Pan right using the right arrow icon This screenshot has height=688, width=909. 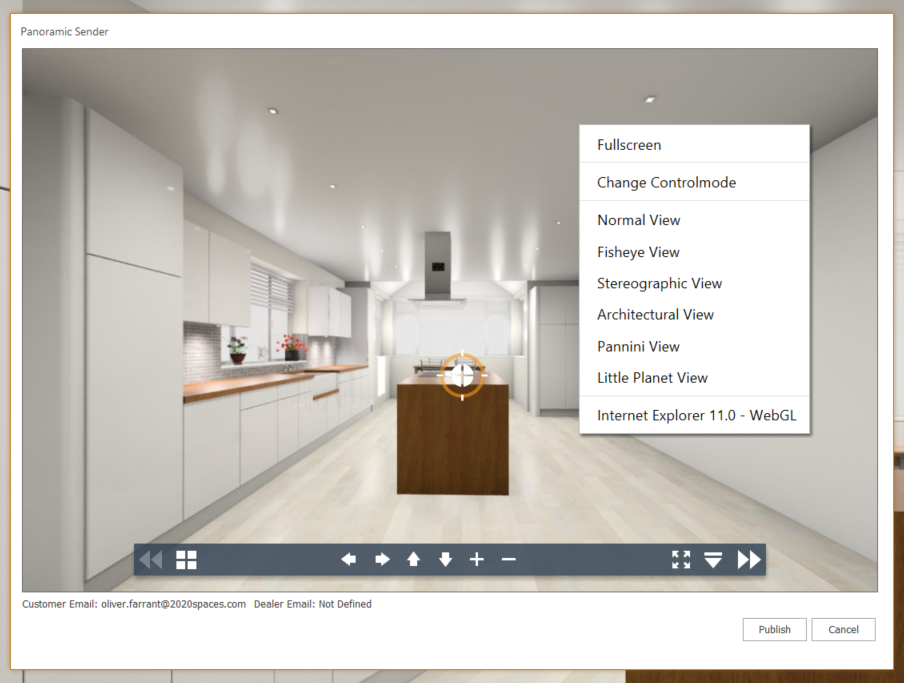point(381,560)
